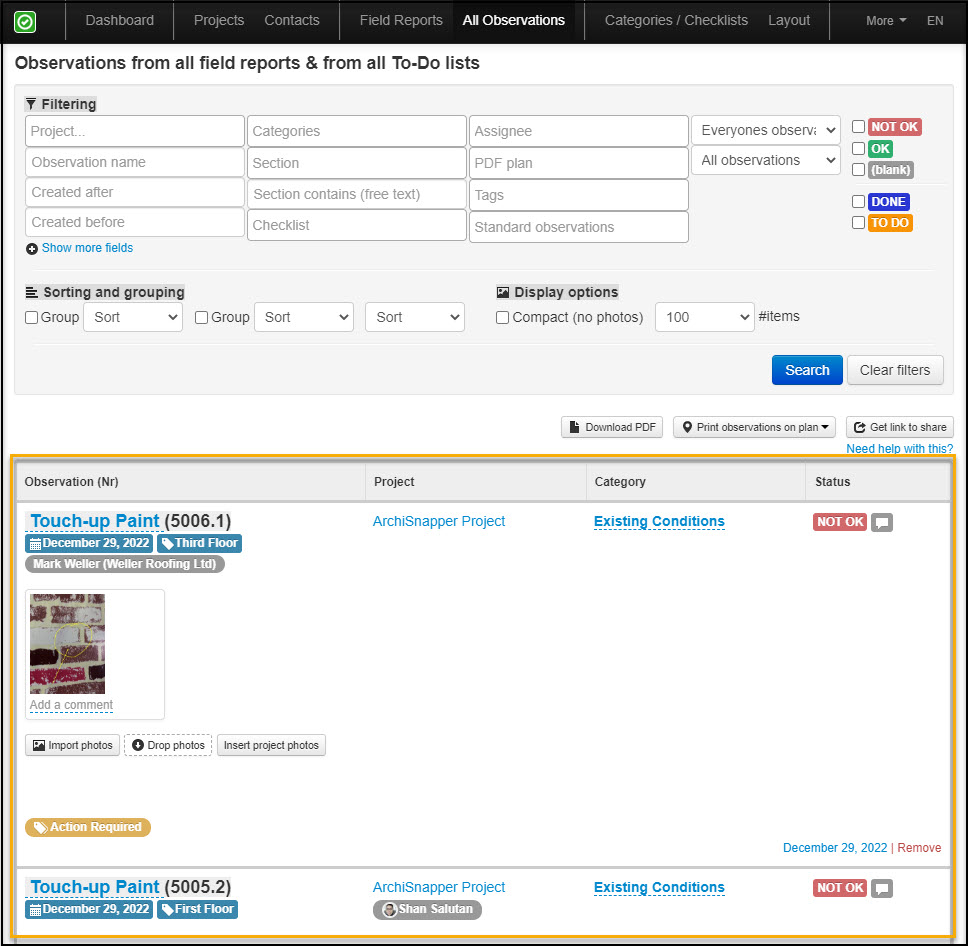Click Get link to share button
The height and width of the screenshot is (946, 968).
click(x=899, y=427)
